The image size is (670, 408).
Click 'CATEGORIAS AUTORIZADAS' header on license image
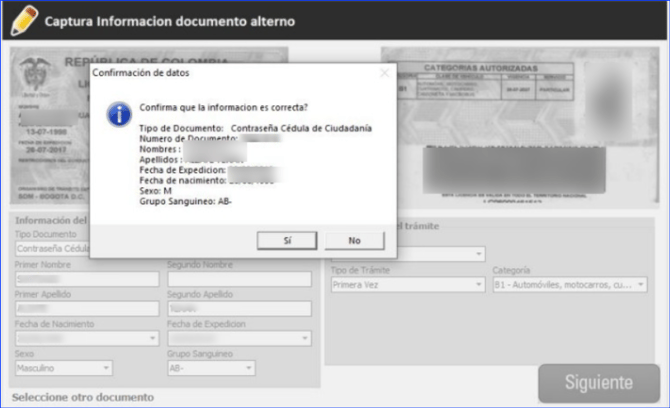(x=481, y=68)
